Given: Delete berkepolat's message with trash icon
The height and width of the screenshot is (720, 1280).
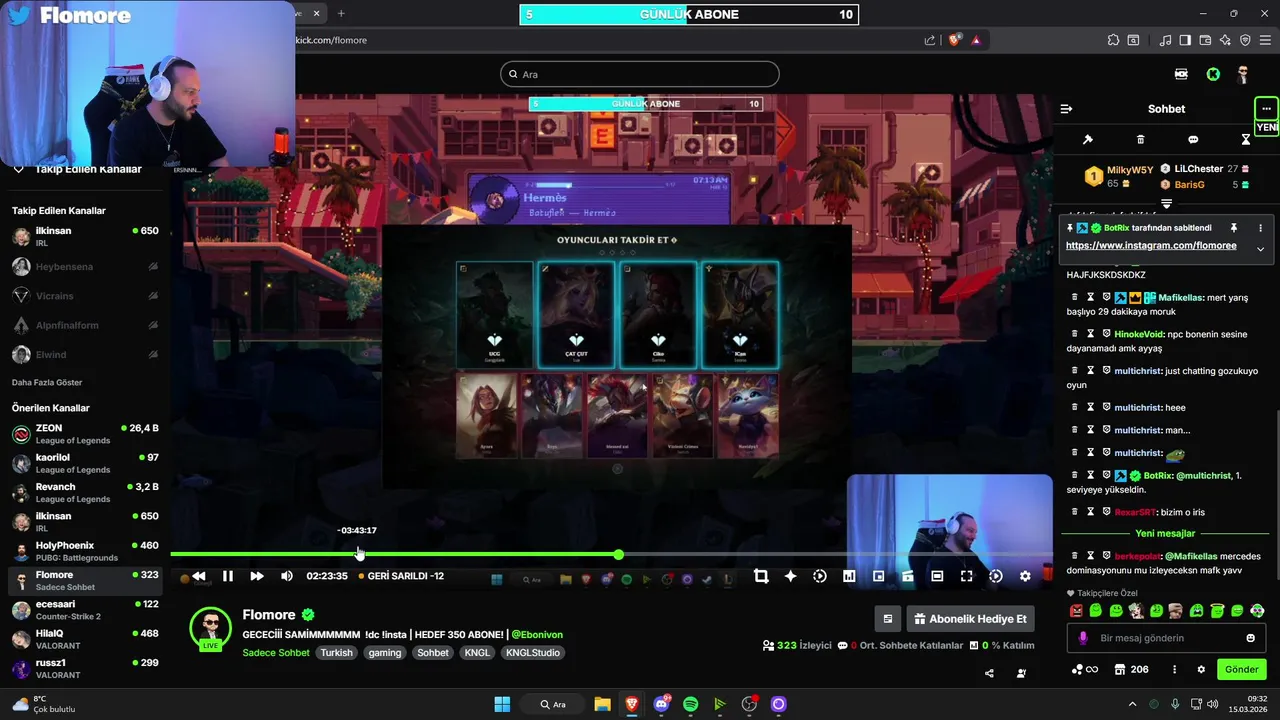Looking at the screenshot, I should click(1075, 556).
